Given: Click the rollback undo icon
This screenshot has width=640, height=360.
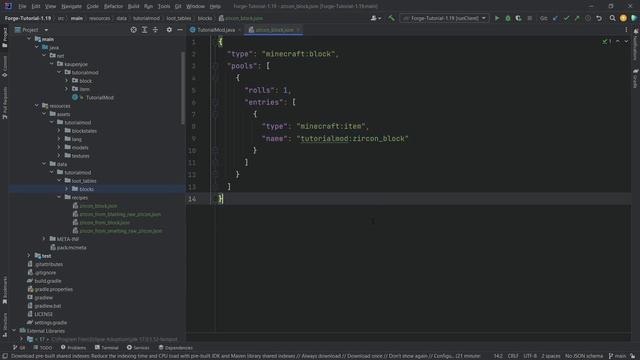Looking at the screenshot, I should click(x=599, y=18).
